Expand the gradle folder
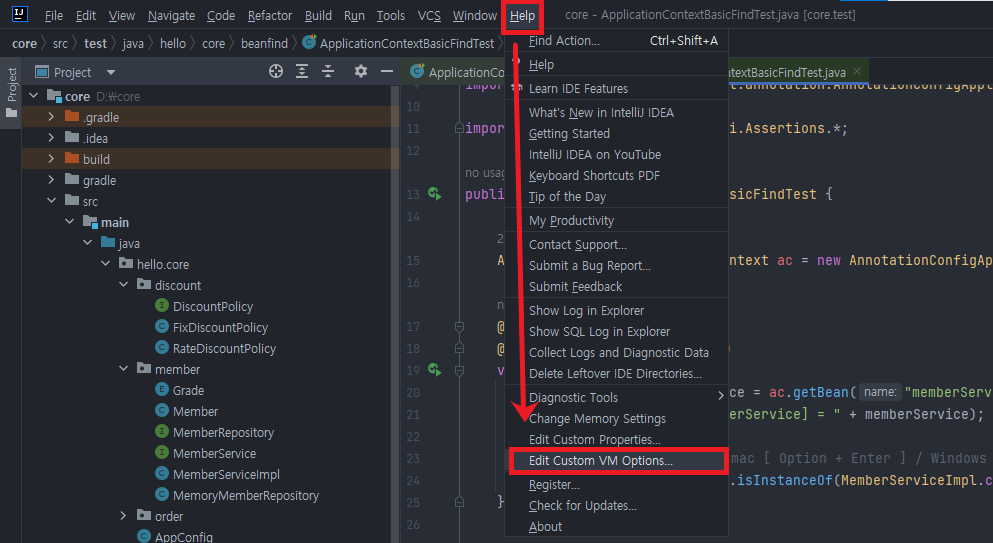Screen dimensions: 993x543 [x=51, y=179]
